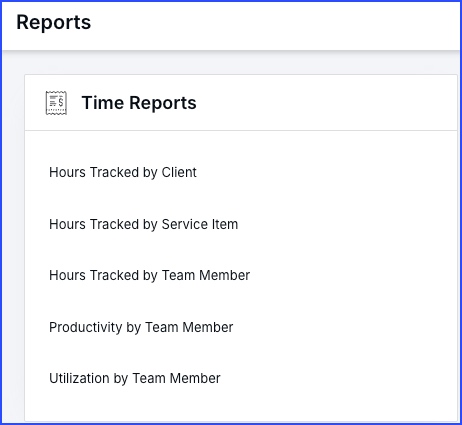The height and width of the screenshot is (425, 462).
Task: Open Hours Tracked by Client report
Action: [x=123, y=172]
